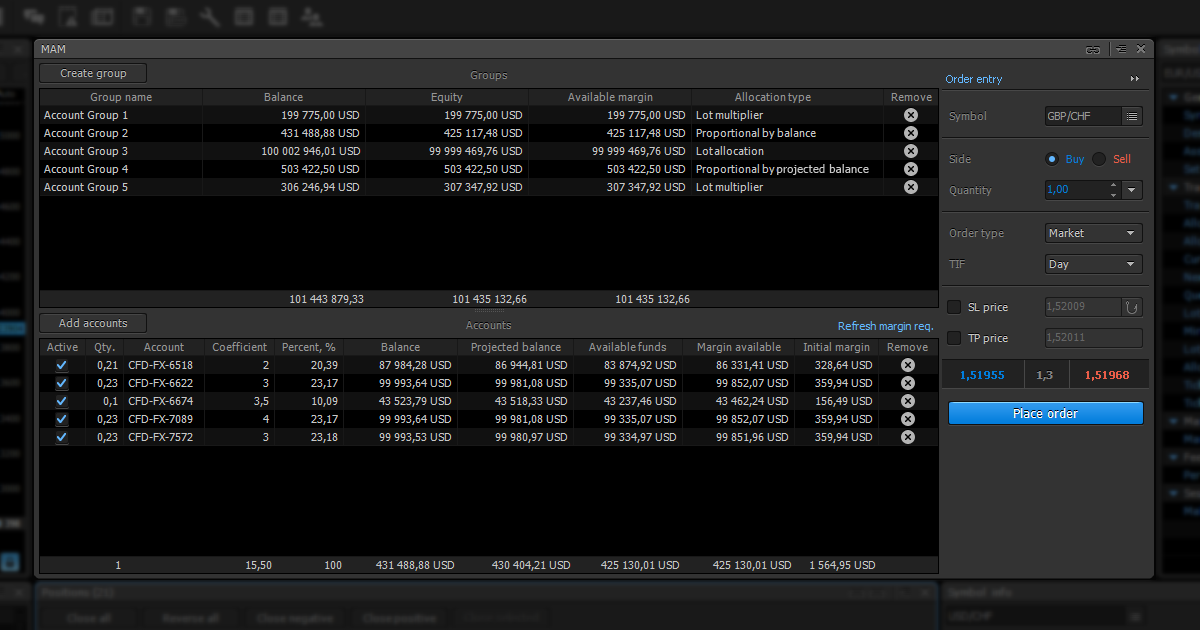The height and width of the screenshot is (630, 1200).
Task: Remove account CFD-FX-7572 from list
Action: (907, 437)
